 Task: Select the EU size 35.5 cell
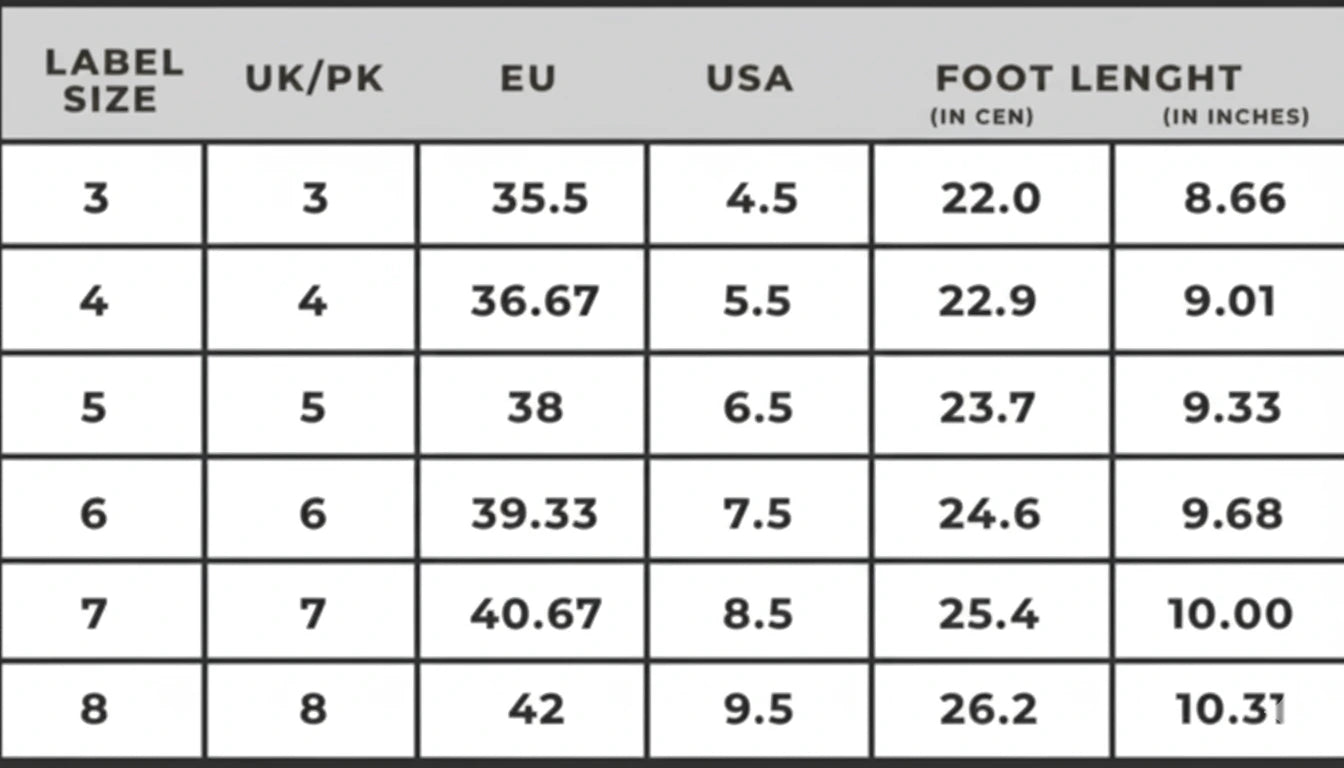[540, 198]
